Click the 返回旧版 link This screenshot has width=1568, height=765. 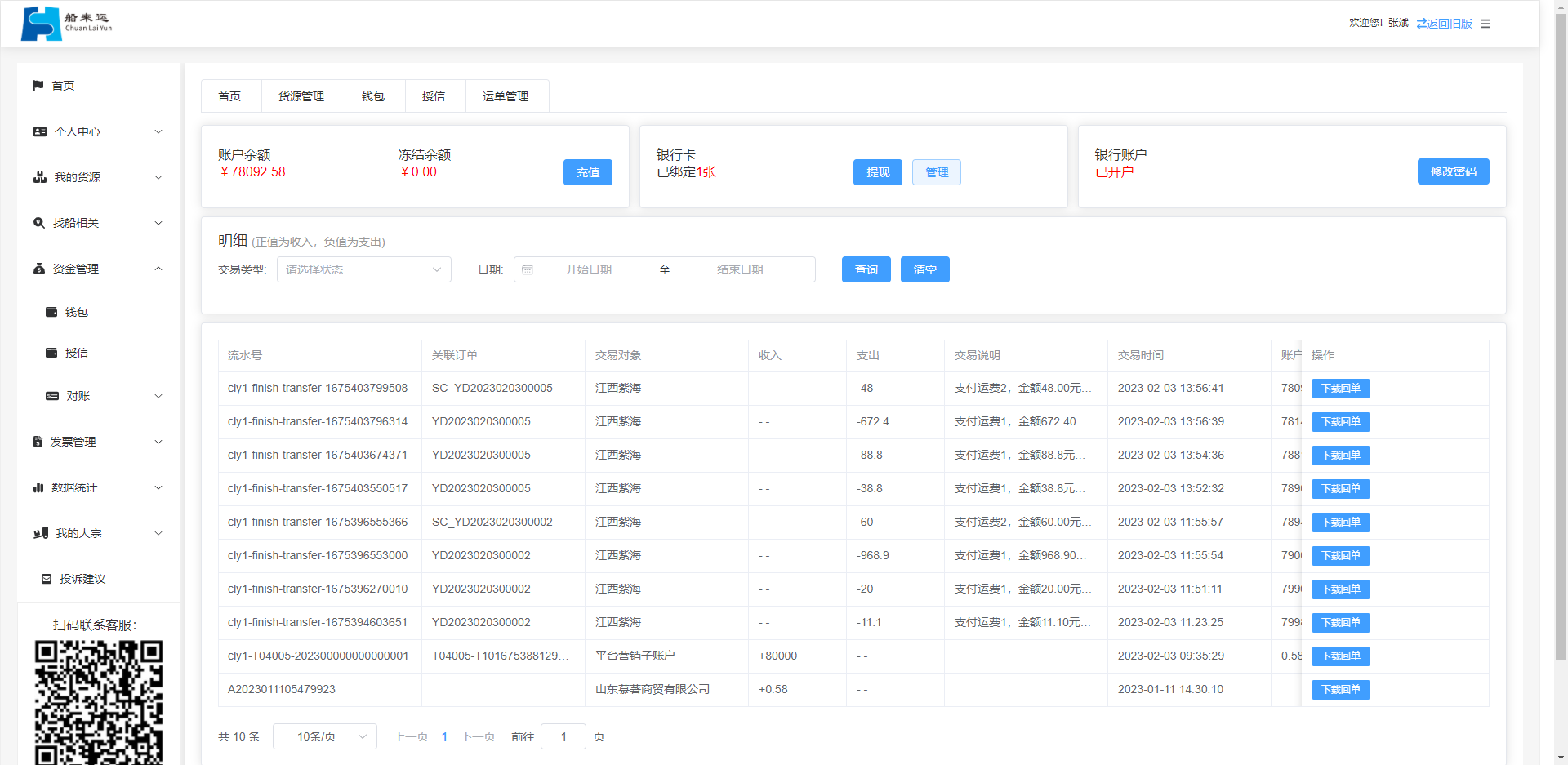pos(1445,24)
